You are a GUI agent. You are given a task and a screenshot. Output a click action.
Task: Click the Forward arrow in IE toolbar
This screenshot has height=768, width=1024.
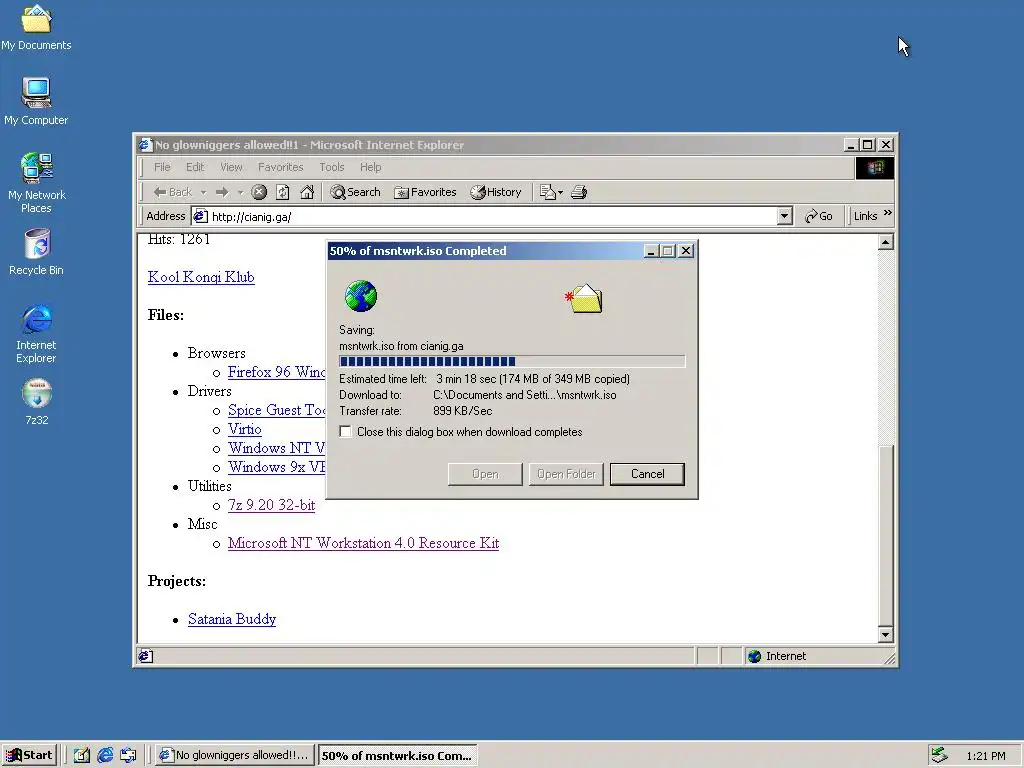222,192
